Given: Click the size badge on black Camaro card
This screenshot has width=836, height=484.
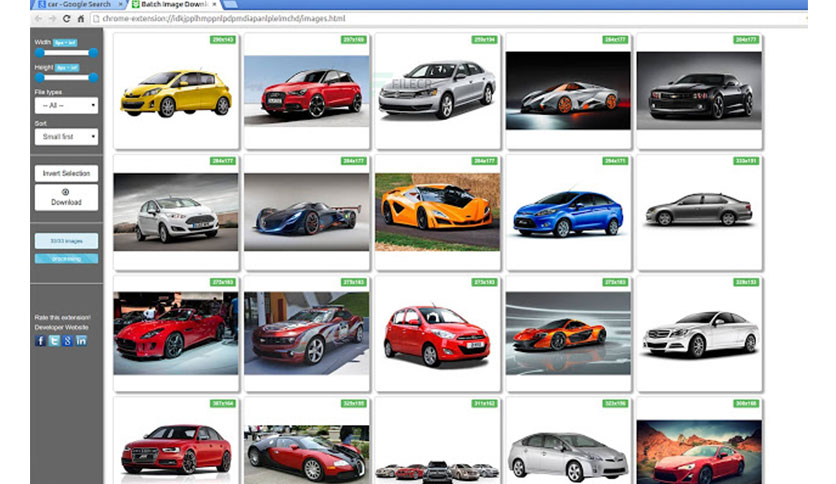Looking at the screenshot, I should pos(746,39).
